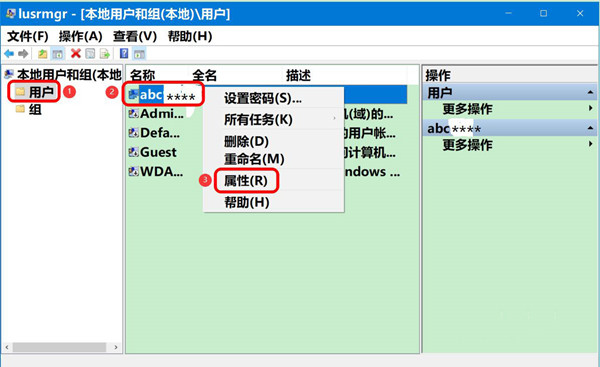The height and width of the screenshot is (367, 600).
Task: Choose 重命名(M) in context menu
Action: (254, 159)
